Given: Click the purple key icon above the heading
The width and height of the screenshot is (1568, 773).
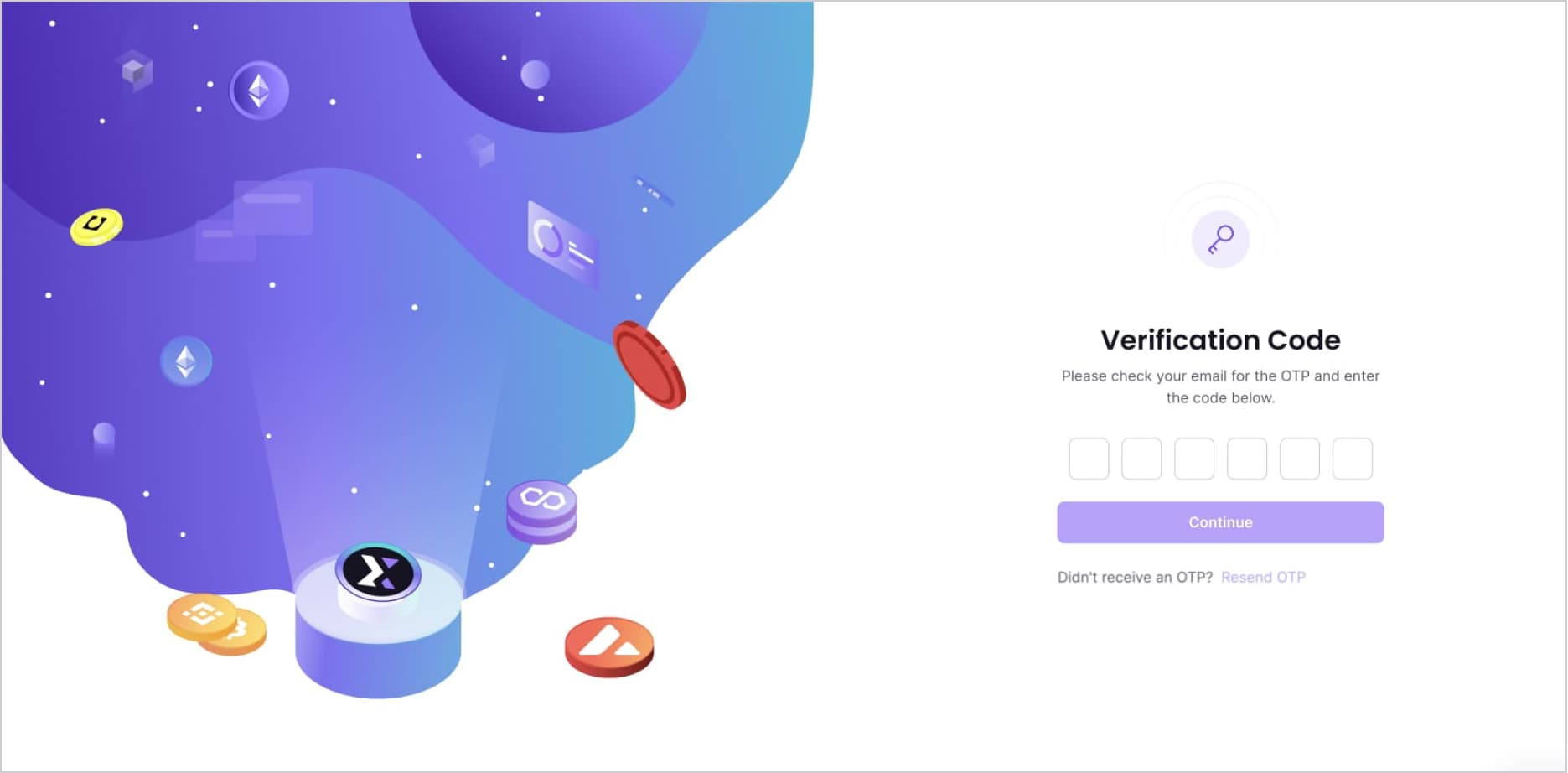Looking at the screenshot, I should coord(1220,240).
